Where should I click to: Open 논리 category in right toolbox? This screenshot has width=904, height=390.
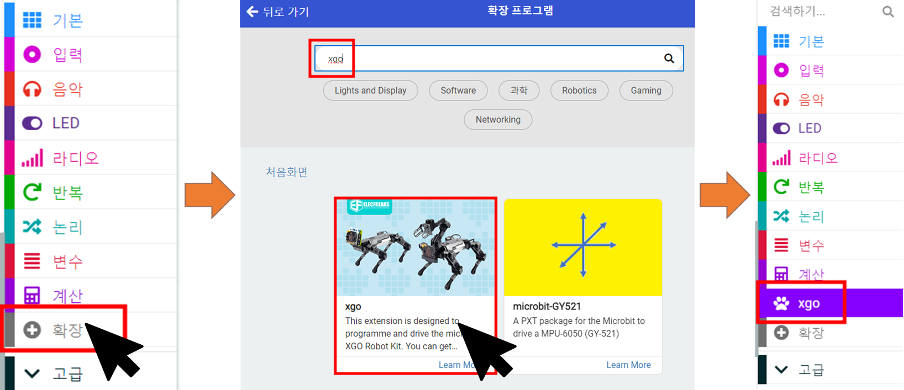pos(830,216)
